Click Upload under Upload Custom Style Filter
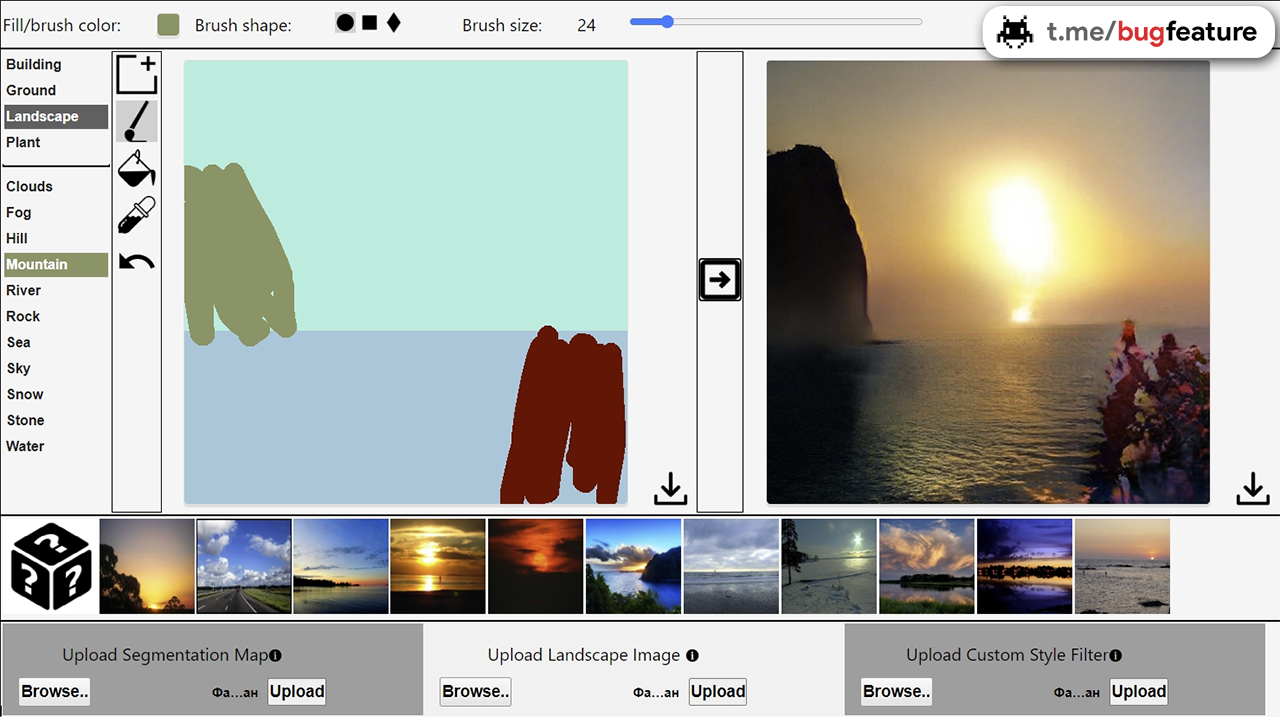 tap(1139, 691)
